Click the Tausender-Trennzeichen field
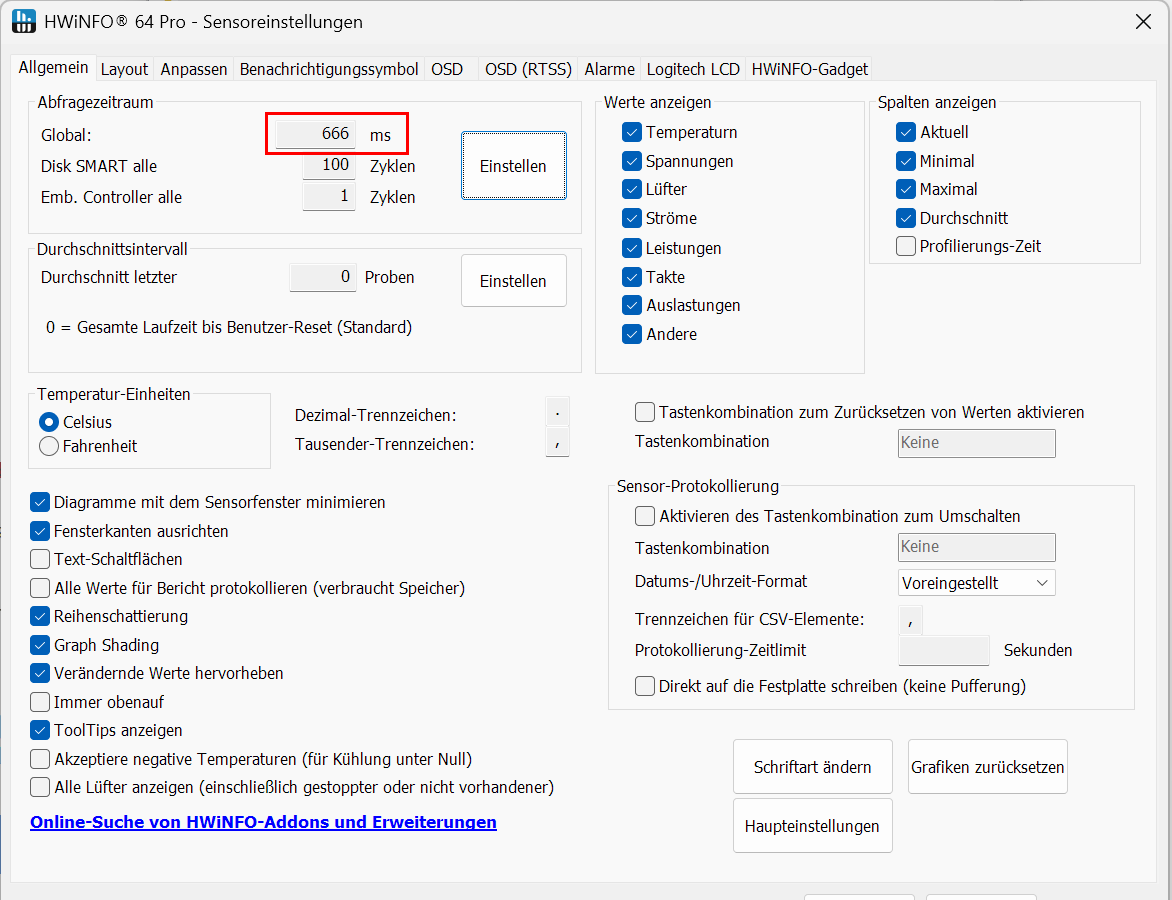1172x900 pixels. [558, 443]
